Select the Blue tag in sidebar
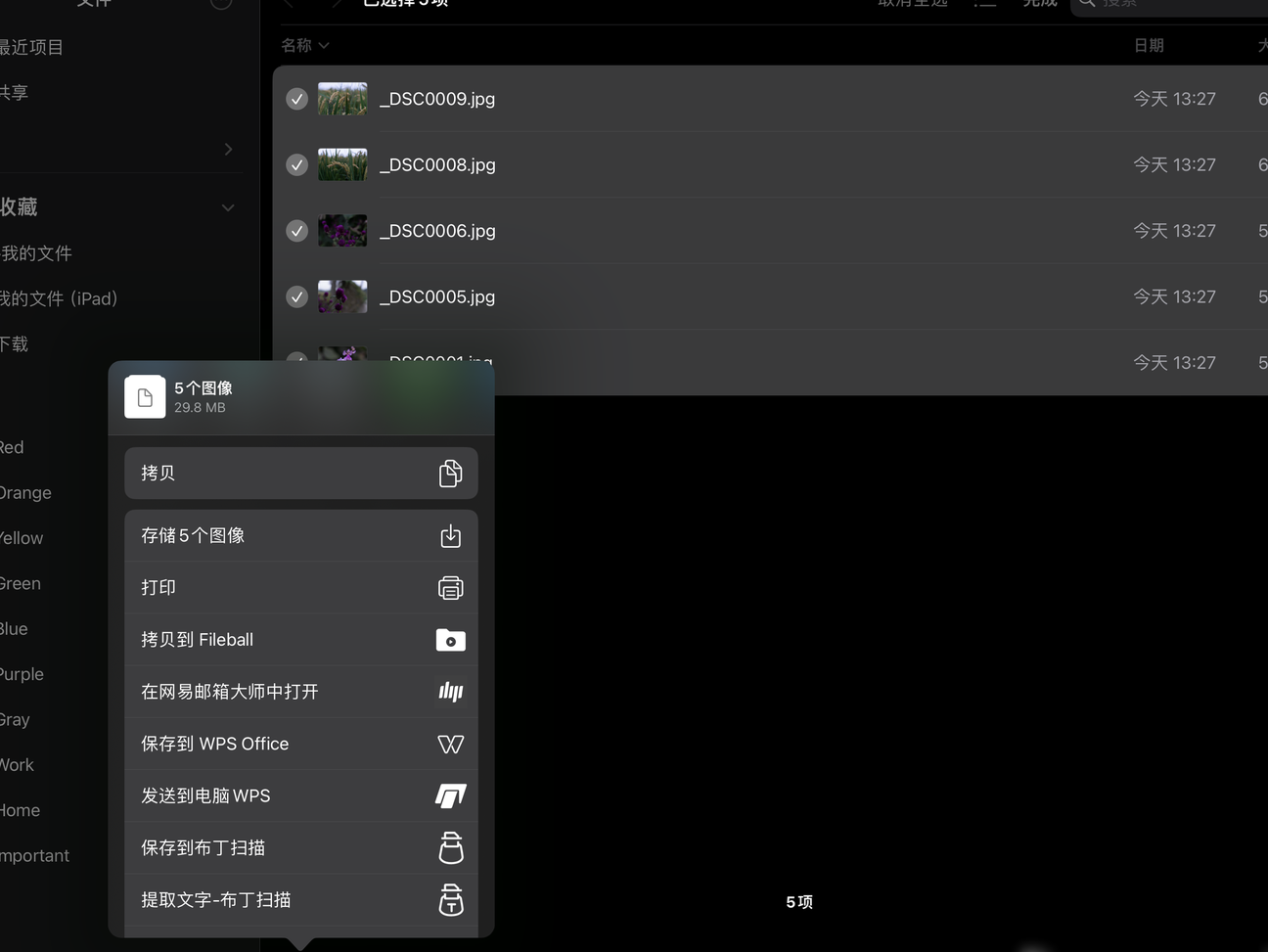Screen dimensions: 1268x952 (x=14, y=628)
